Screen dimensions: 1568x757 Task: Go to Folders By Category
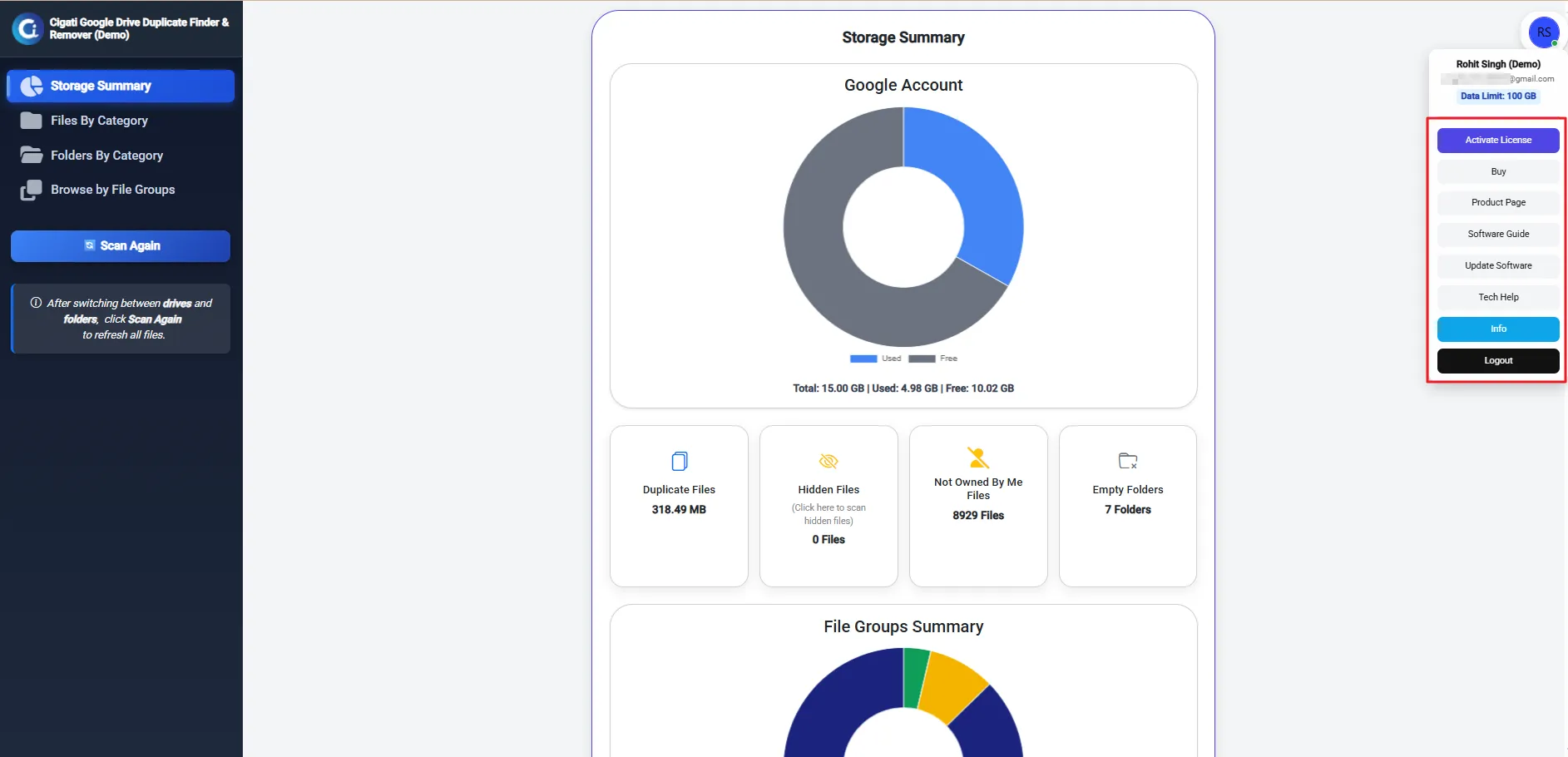[x=121, y=156]
